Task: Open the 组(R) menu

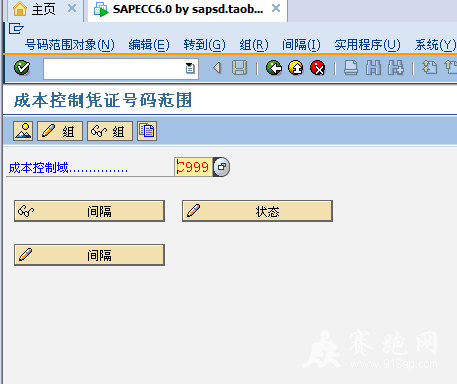Action: 254,45
